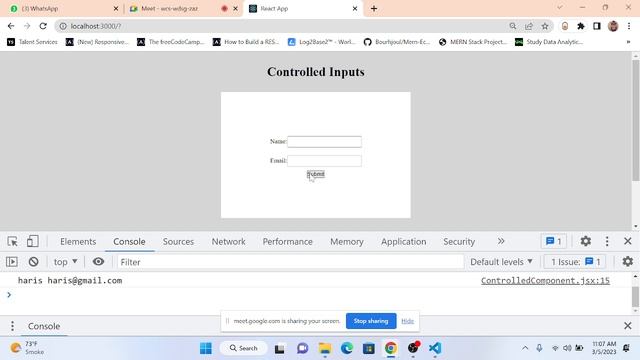The height and width of the screenshot is (360, 640).
Task: Reload the localhost page
Action: click(43, 26)
